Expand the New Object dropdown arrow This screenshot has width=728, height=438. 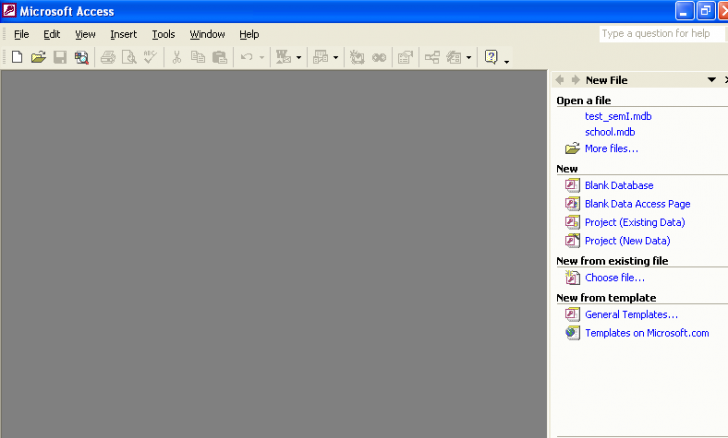(x=469, y=58)
